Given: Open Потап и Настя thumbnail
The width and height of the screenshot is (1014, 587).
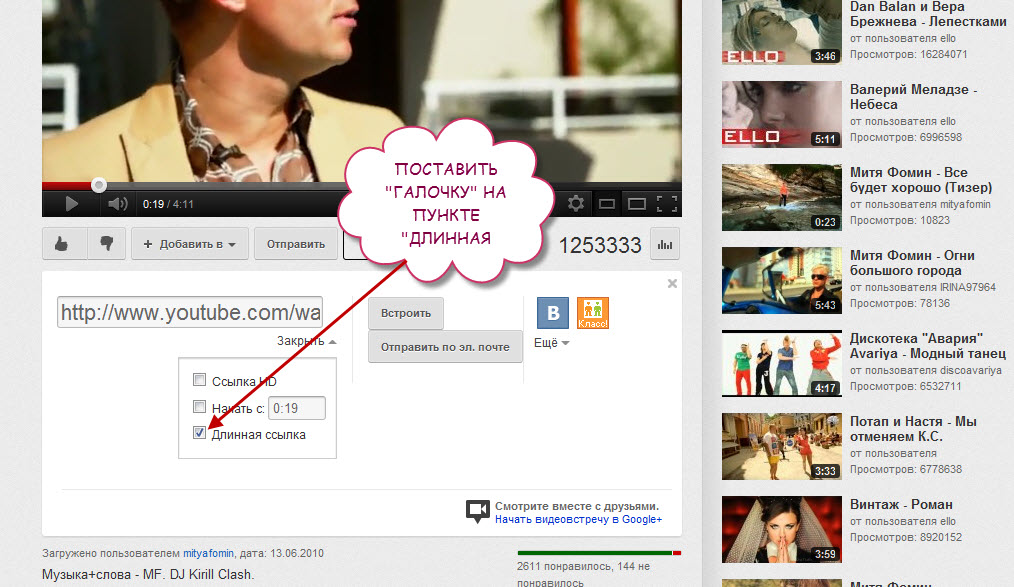Looking at the screenshot, I should (x=782, y=446).
